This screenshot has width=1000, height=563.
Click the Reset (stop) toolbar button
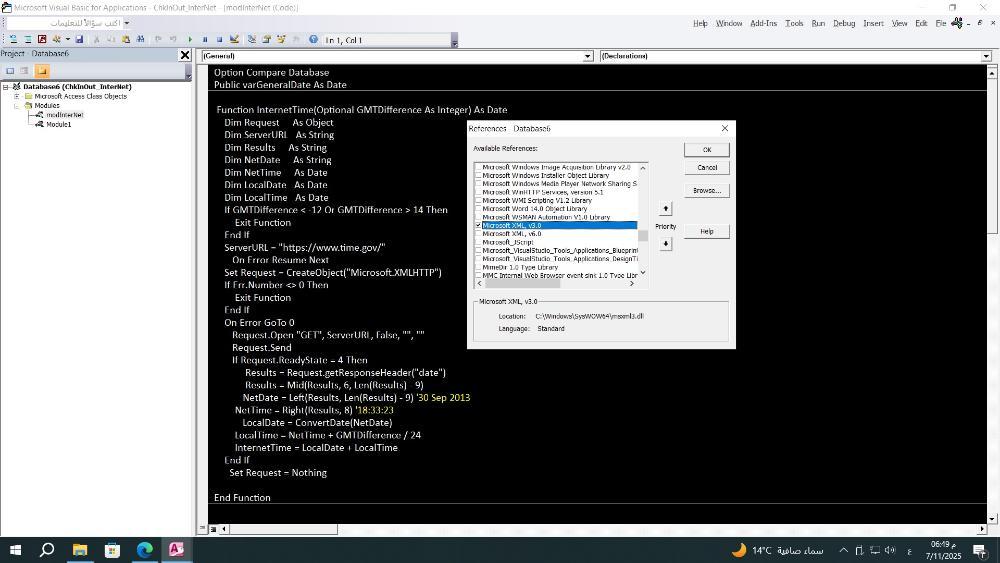tap(218, 40)
